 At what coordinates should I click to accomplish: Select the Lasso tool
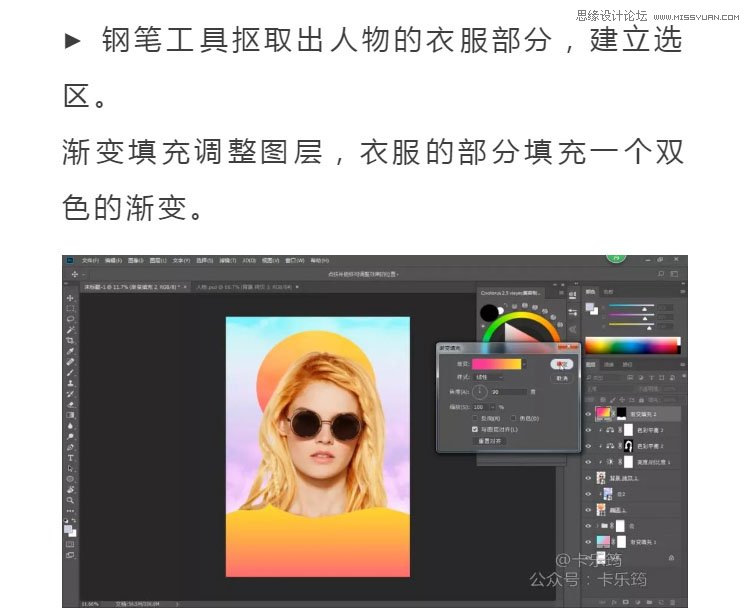coord(70,319)
